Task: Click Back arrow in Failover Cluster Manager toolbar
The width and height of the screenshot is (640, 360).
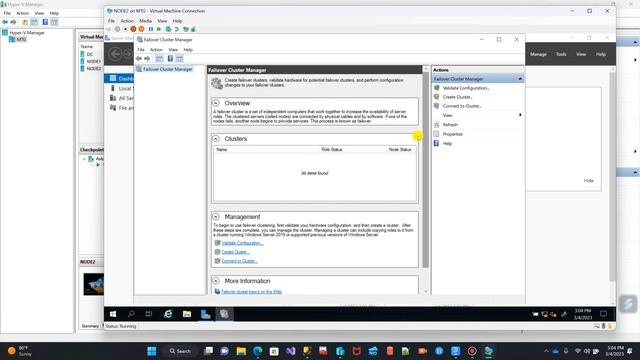Action: pyautogui.click(x=139, y=59)
